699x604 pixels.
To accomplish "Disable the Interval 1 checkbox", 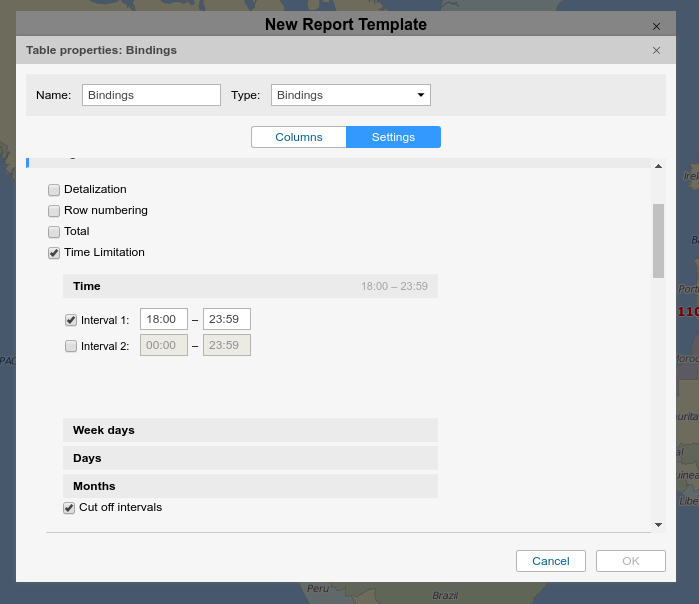I will point(71,320).
